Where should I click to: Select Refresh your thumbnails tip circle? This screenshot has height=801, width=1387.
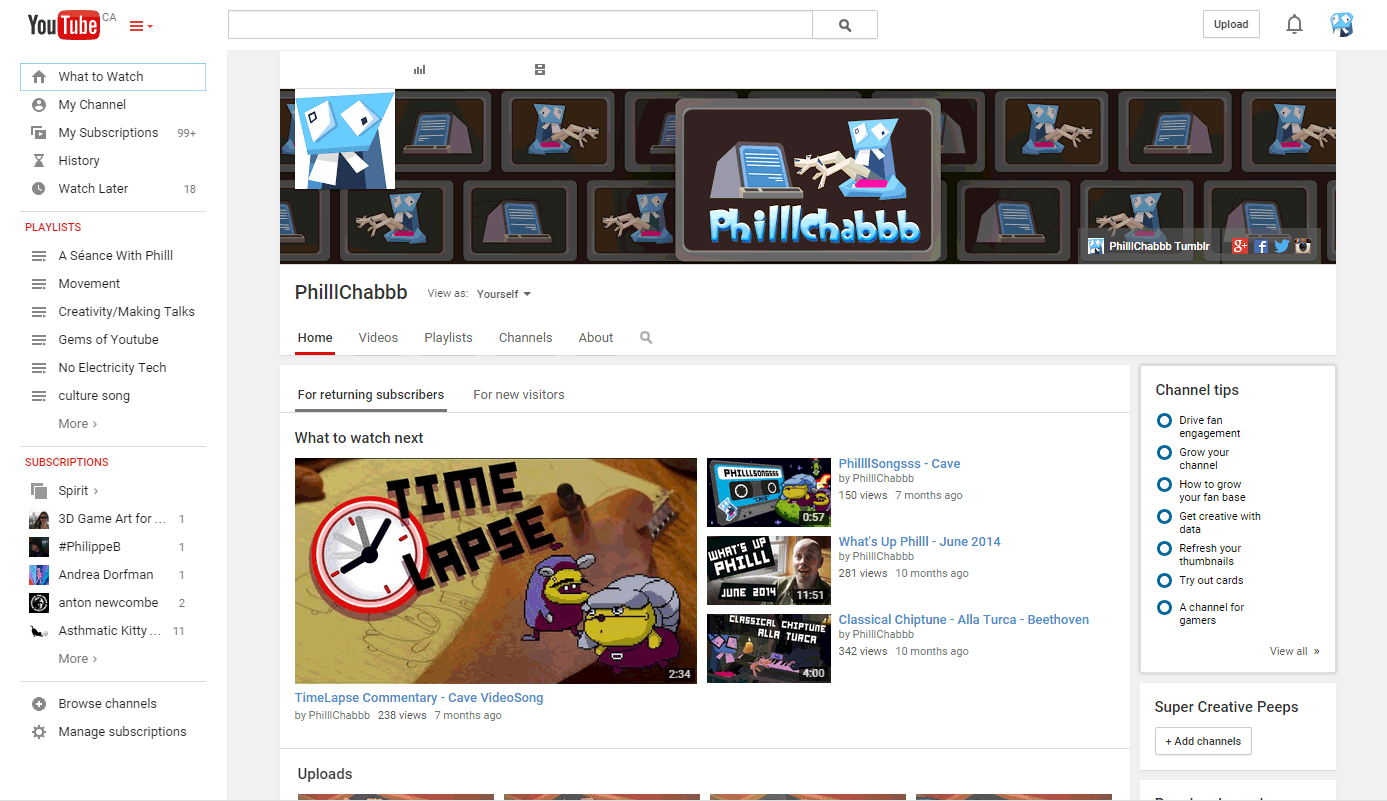(1164, 549)
